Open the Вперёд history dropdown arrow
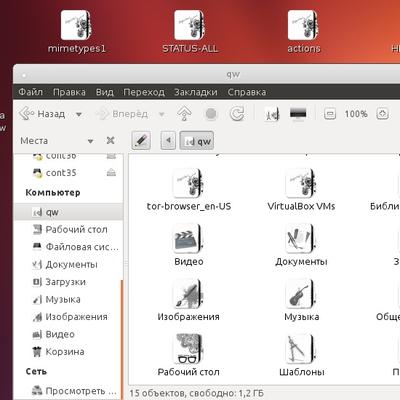Viewport: 400px width, 400px height. click(x=162, y=114)
